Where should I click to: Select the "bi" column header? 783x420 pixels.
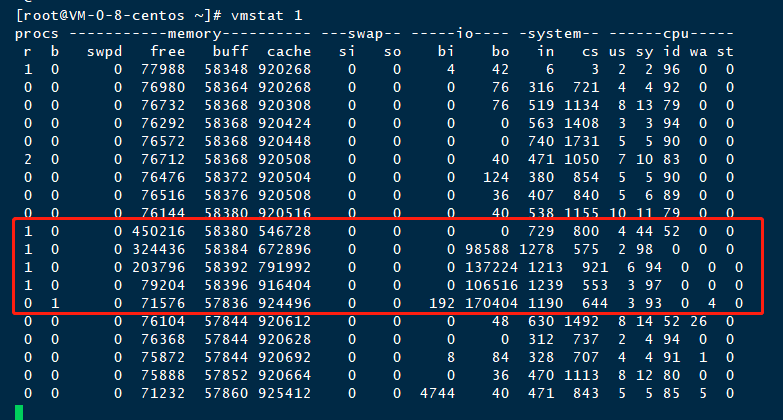[x=445, y=51]
